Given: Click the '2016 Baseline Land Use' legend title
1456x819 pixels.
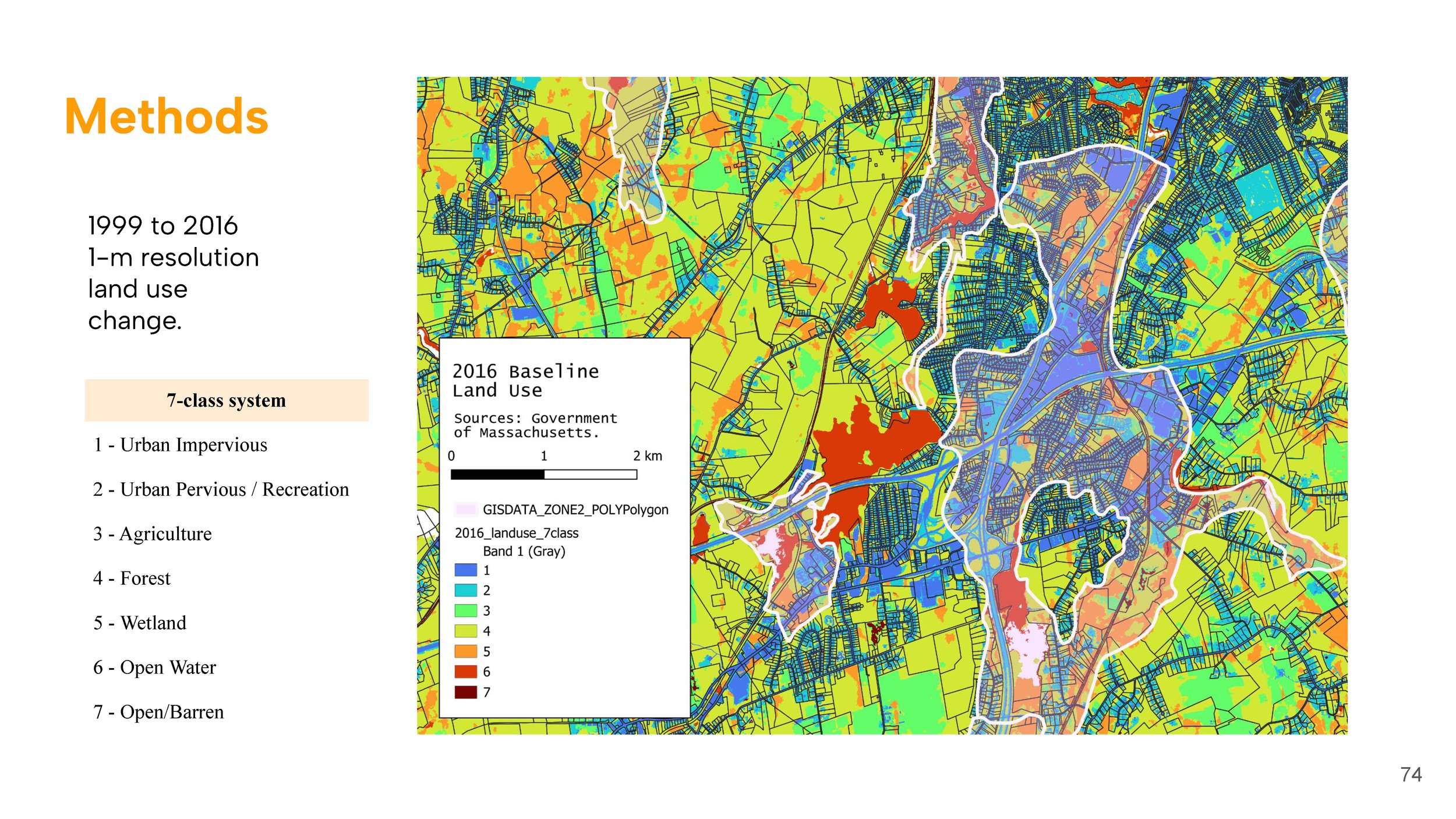Looking at the screenshot, I should pyautogui.click(x=525, y=381).
